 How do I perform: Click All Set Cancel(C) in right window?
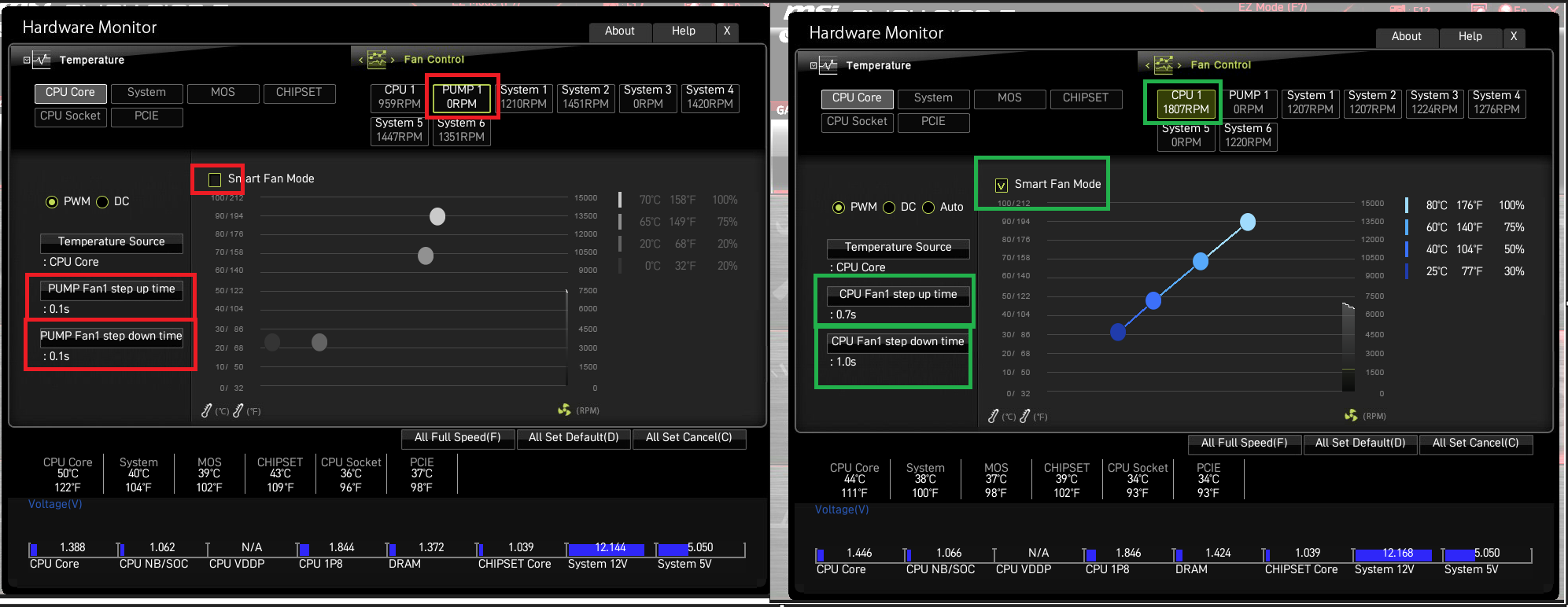[1476, 443]
